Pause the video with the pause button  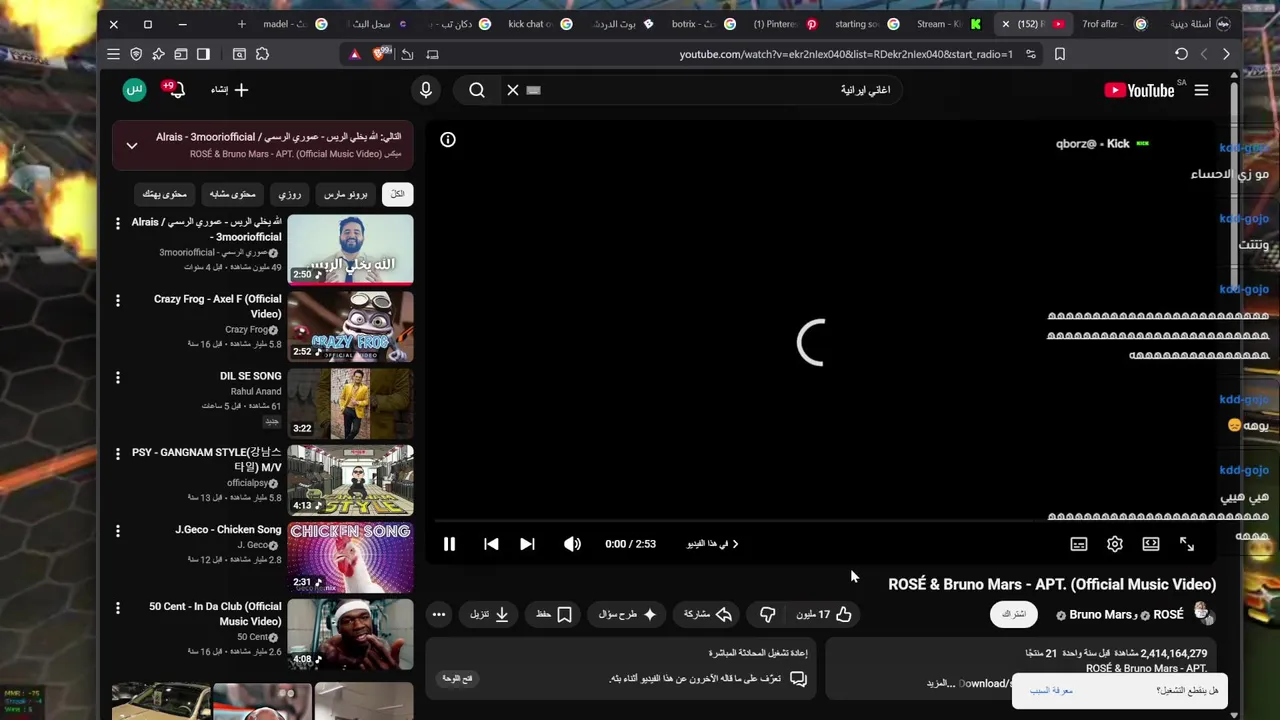[x=449, y=544]
